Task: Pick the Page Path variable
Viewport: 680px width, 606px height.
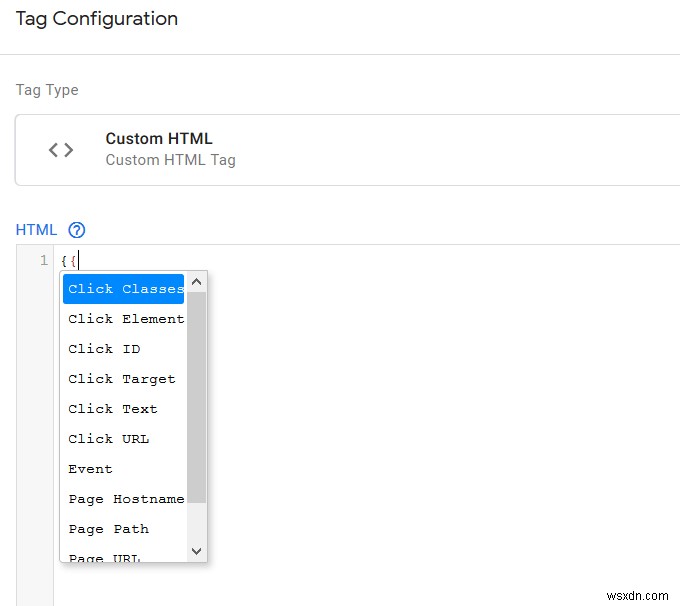Action: [x=124, y=529]
